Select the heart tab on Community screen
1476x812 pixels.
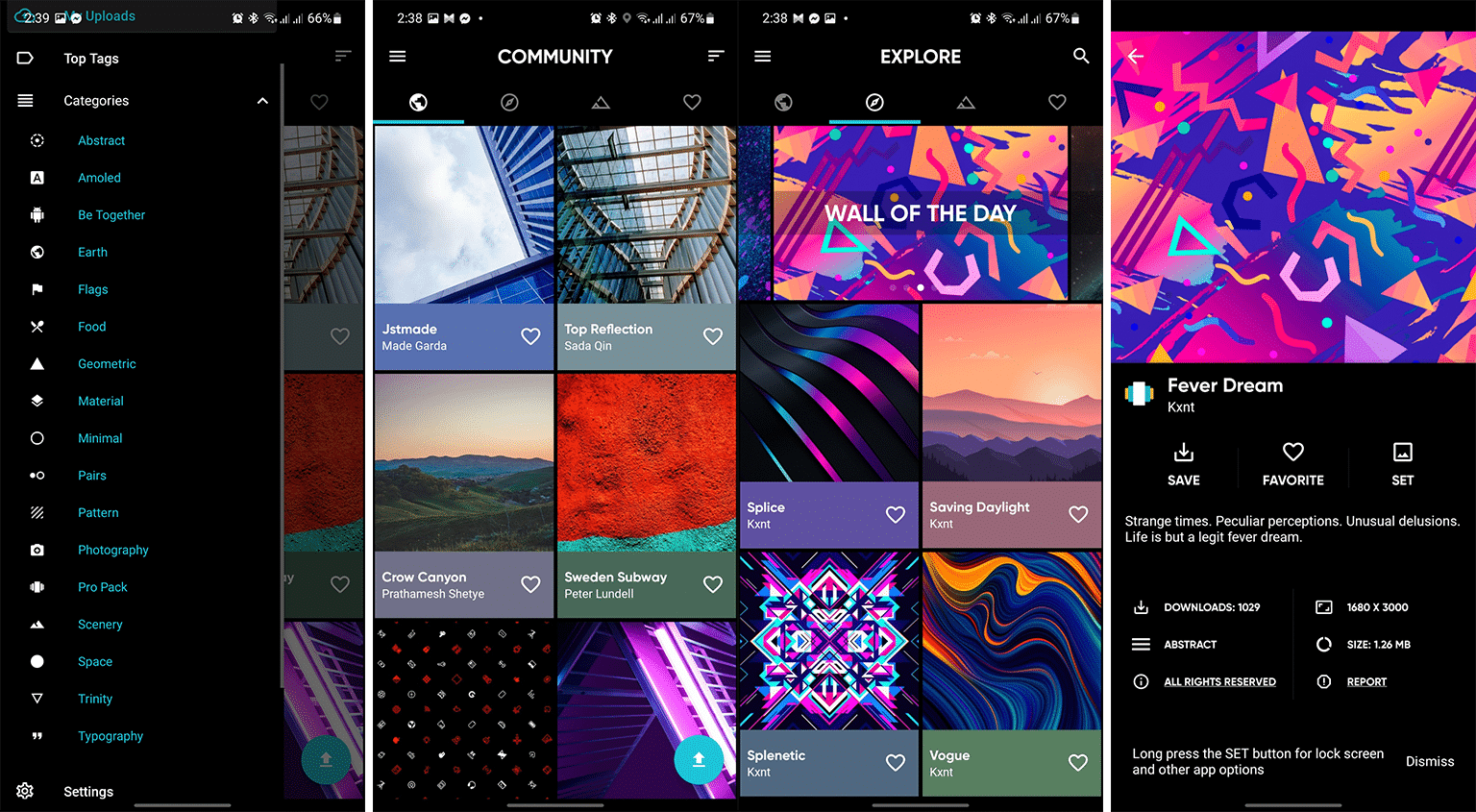692,102
